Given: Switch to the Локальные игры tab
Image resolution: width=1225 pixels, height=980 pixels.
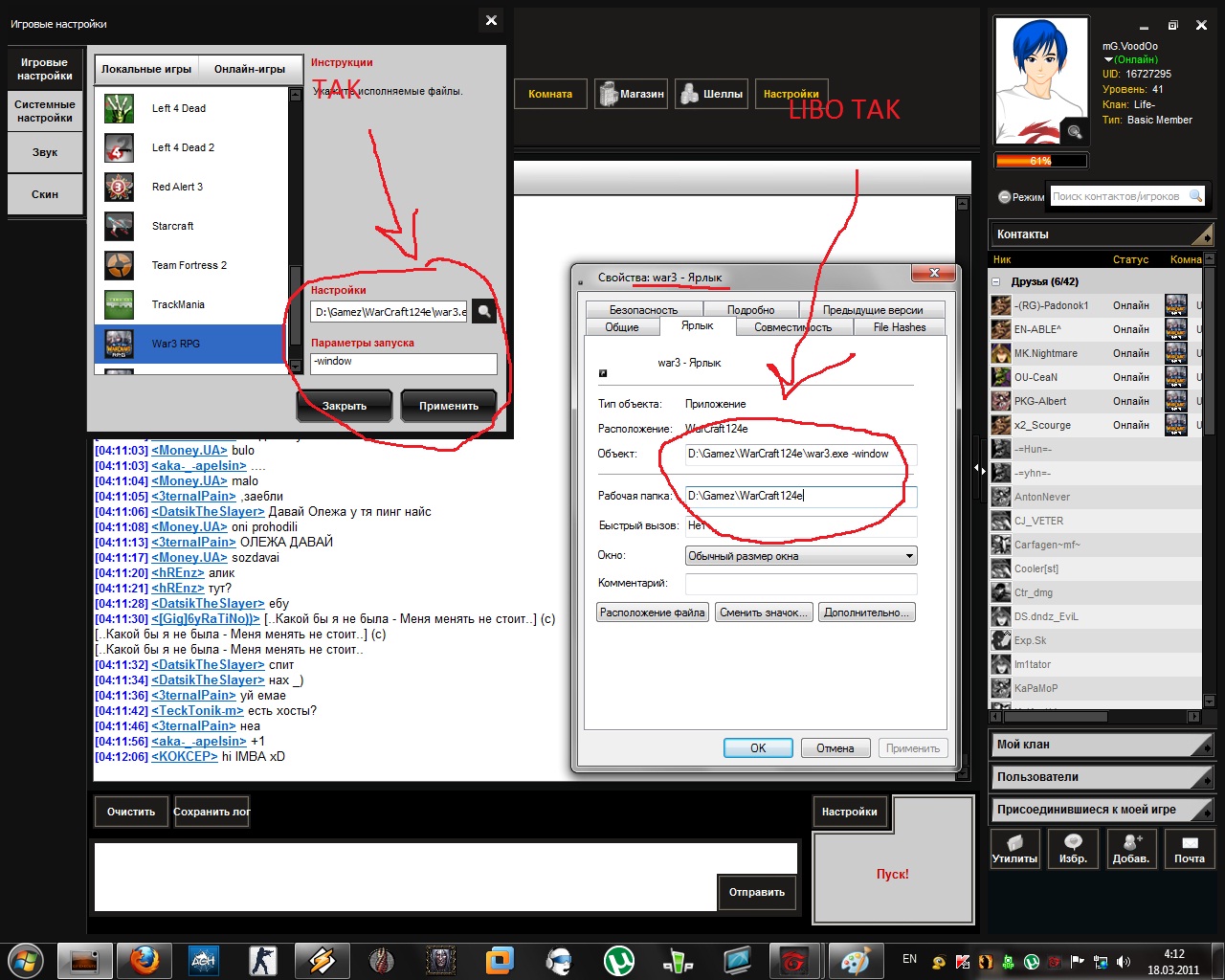Looking at the screenshot, I should (x=147, y=69).
